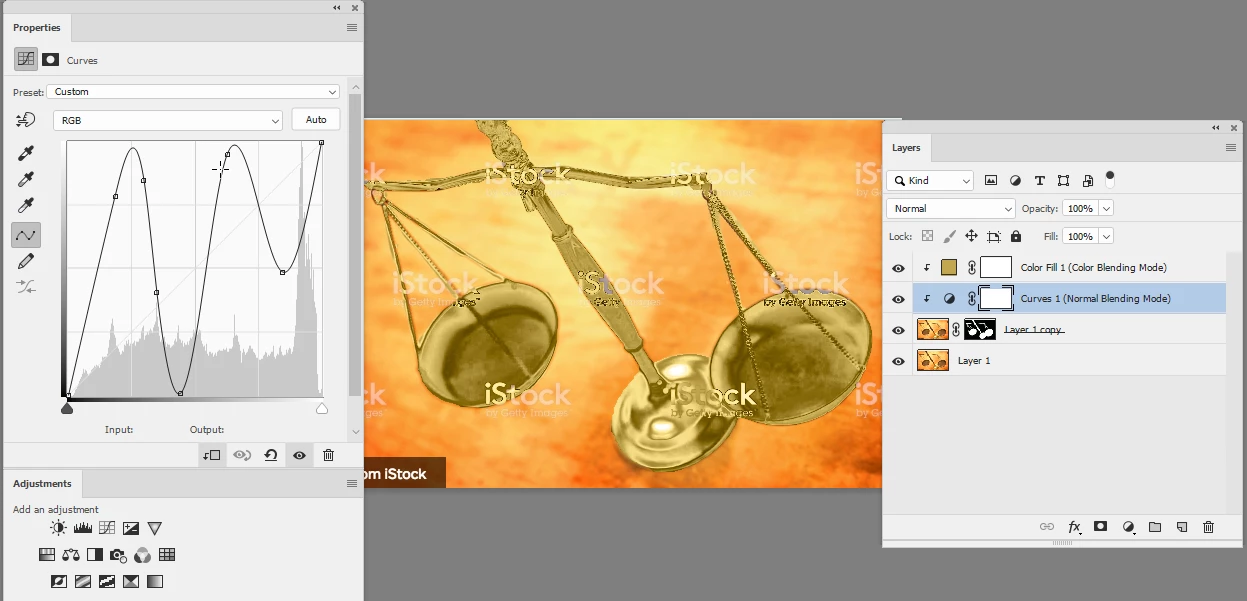Click the black point input slider triangle
1247x601 pixels.
(67, 408)
